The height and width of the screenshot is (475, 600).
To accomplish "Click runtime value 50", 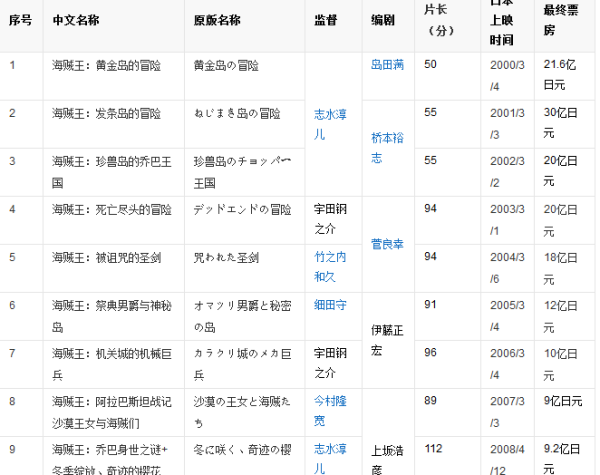I will click(x=430, y=64).
